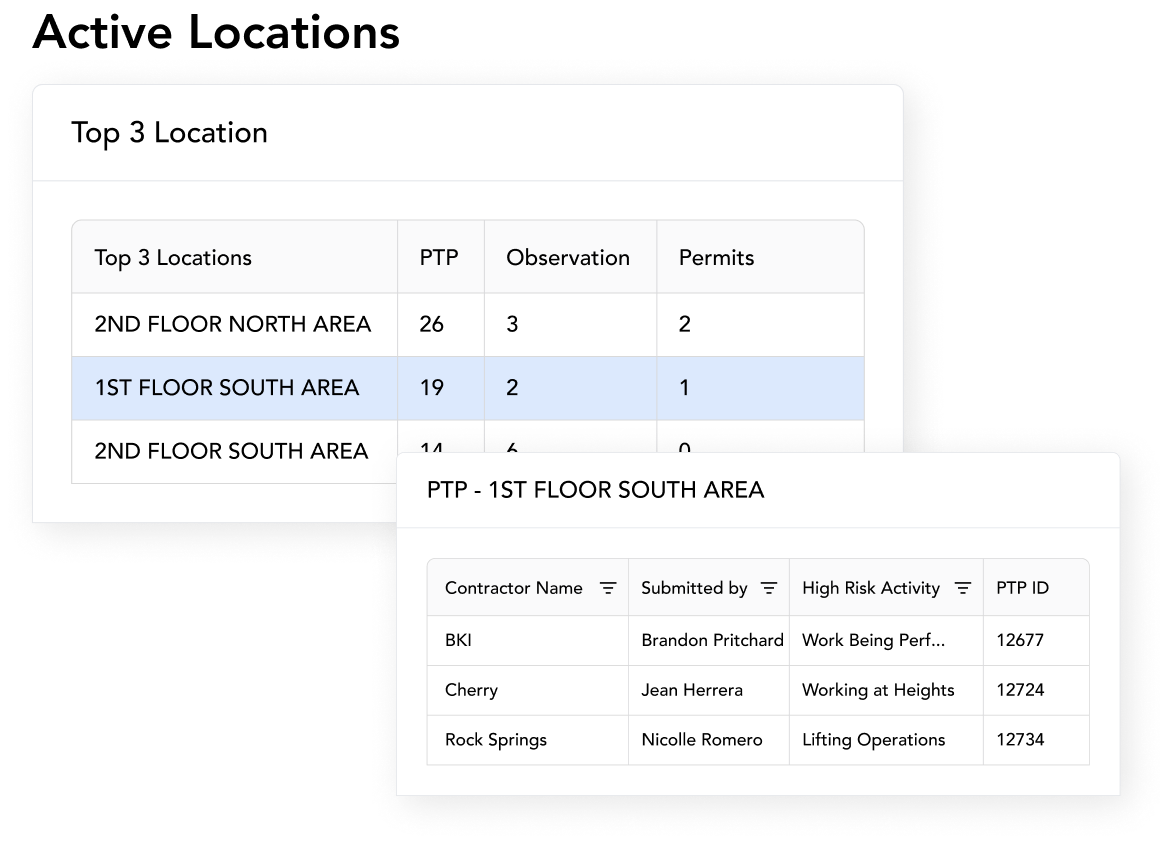The height and width of the screenshot is (844, 1169).
Task: Select the 2ND FLOOR SOUTH AREA row
Action: coord(231,451)
